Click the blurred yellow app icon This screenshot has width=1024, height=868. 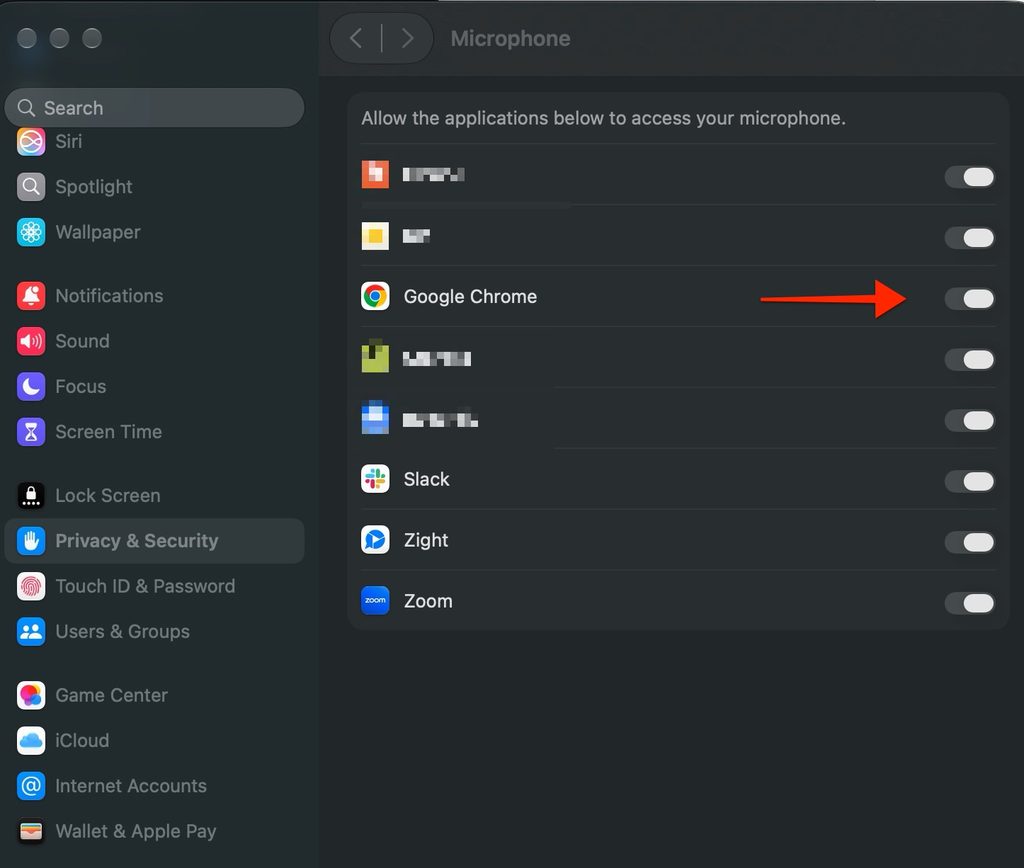(x=375, y=236)
